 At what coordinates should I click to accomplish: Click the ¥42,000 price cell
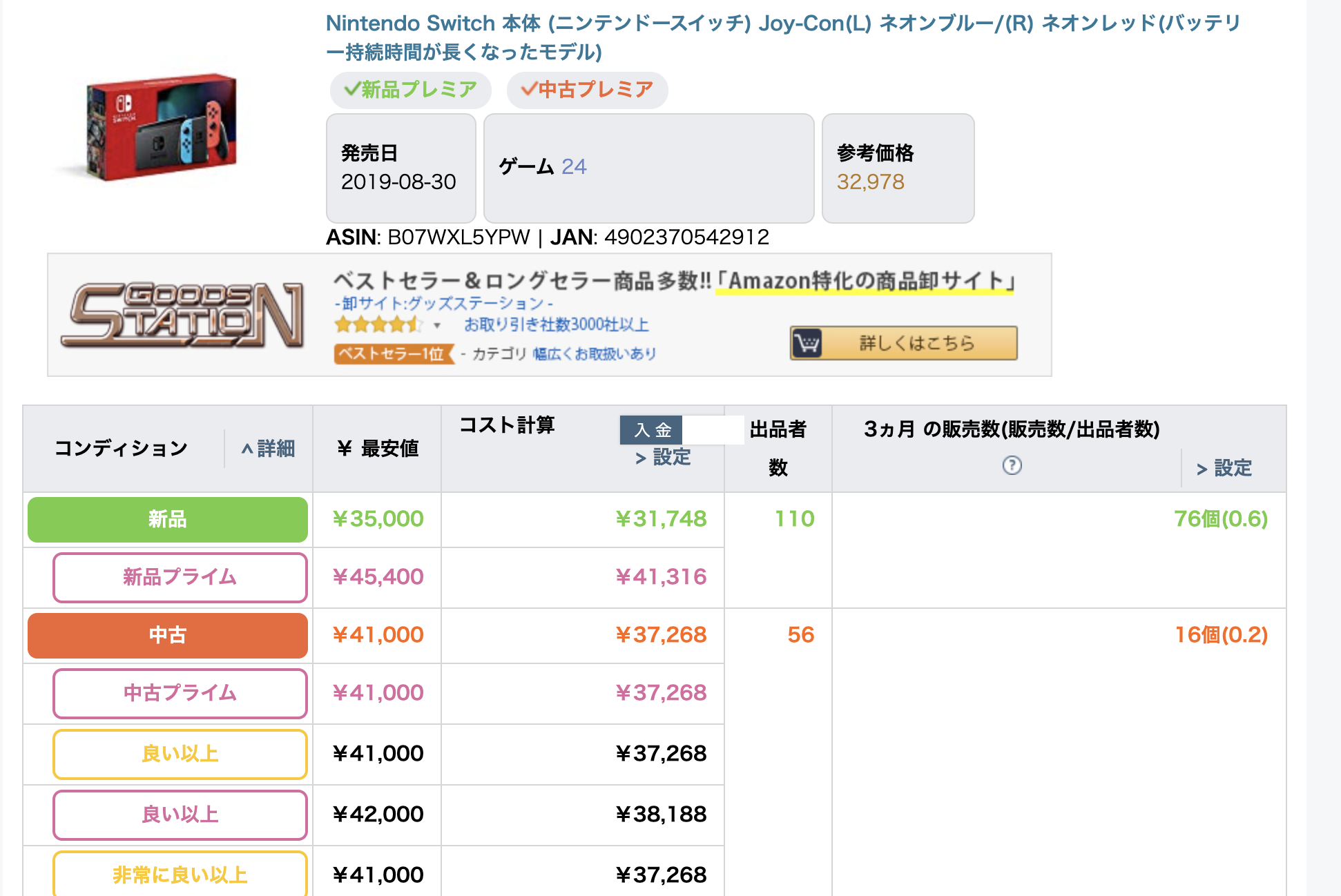pyautogui.click(x=378, y=815)
